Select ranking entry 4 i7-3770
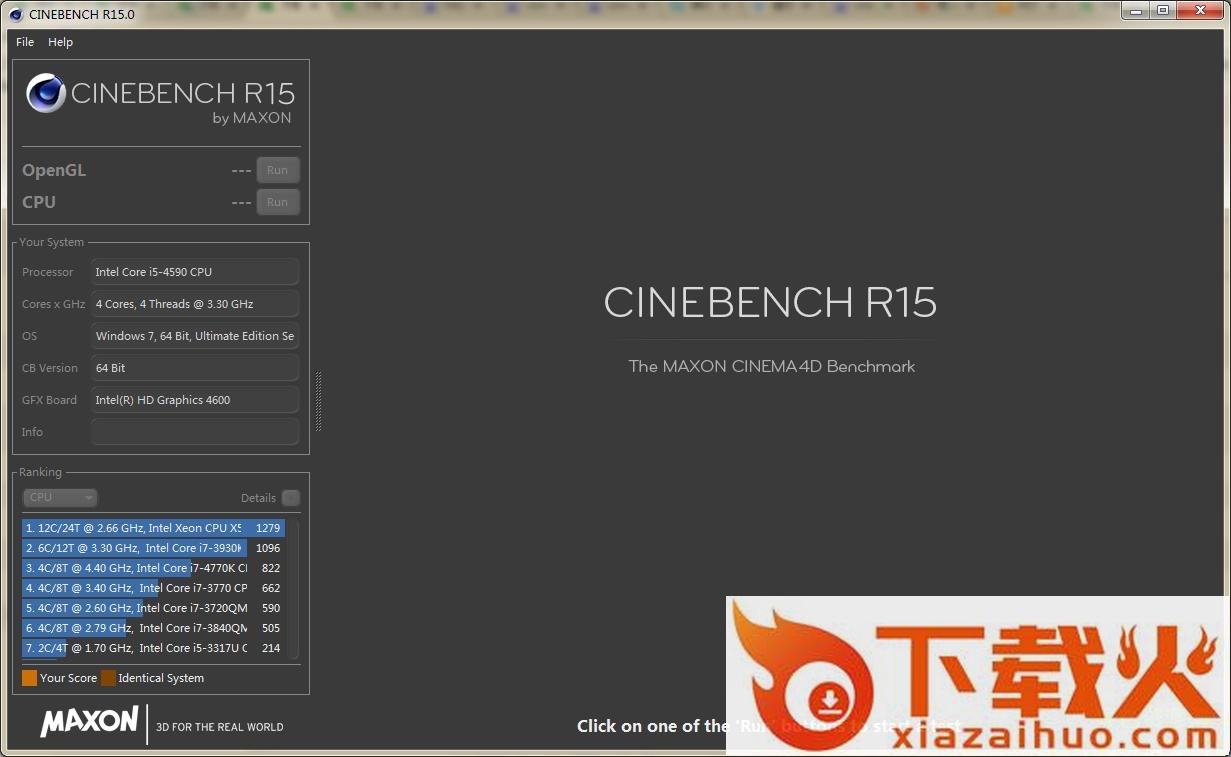Viewport: 1231px width, 757px height. point(154,588)
